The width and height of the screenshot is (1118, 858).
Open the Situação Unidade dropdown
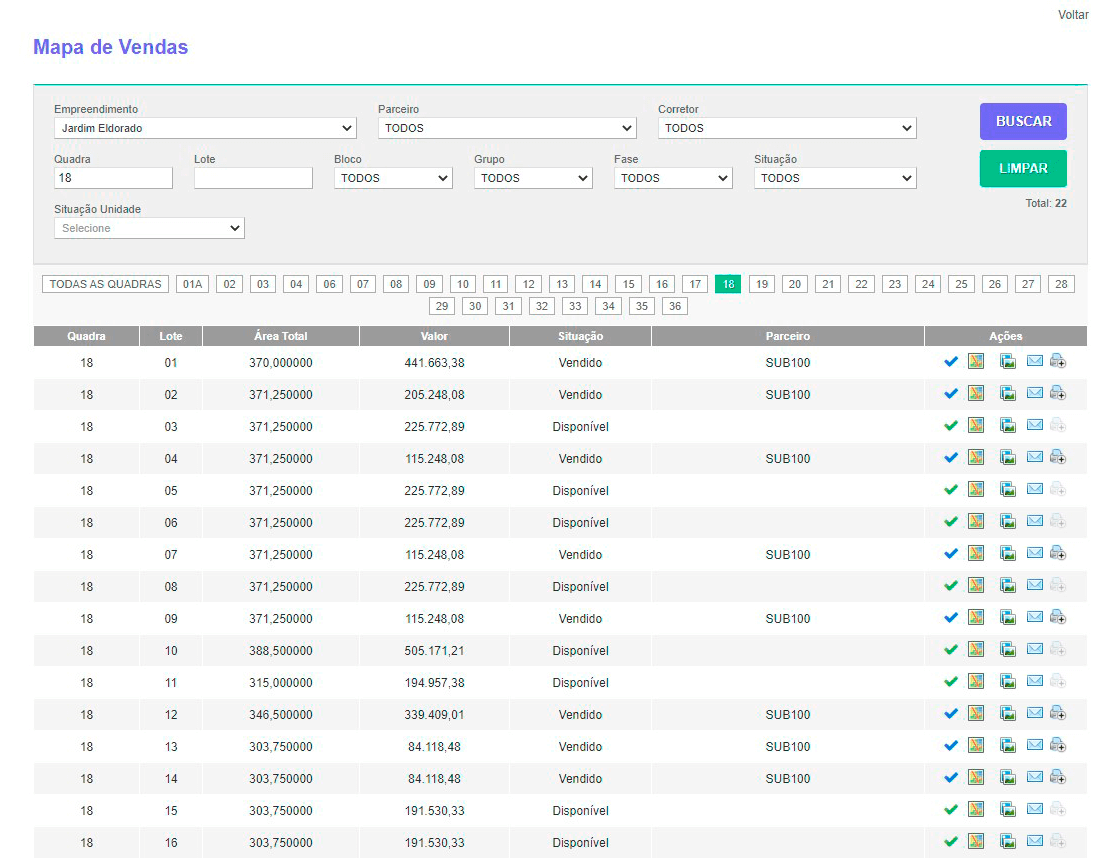(149, 228)
